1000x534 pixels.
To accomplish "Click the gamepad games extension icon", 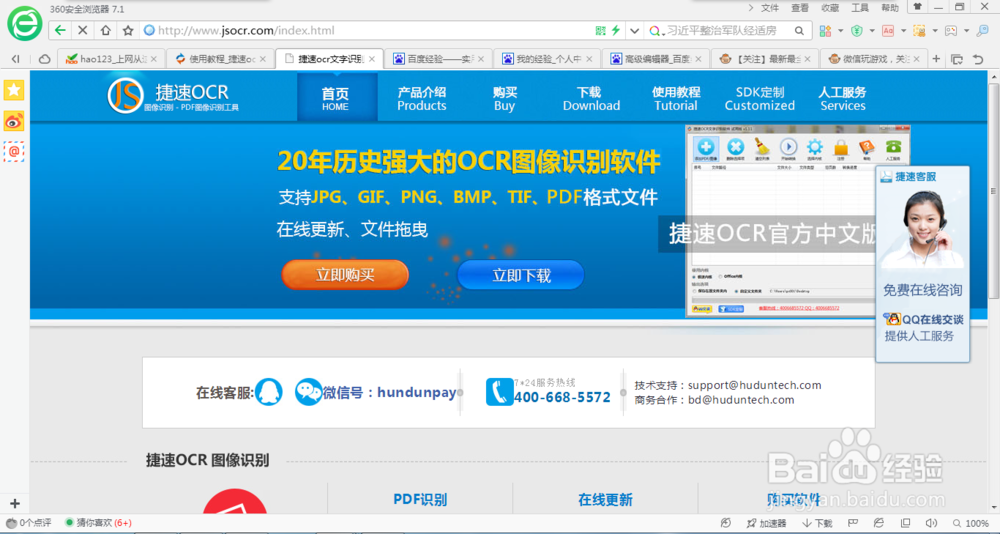I will click(951, 30).
